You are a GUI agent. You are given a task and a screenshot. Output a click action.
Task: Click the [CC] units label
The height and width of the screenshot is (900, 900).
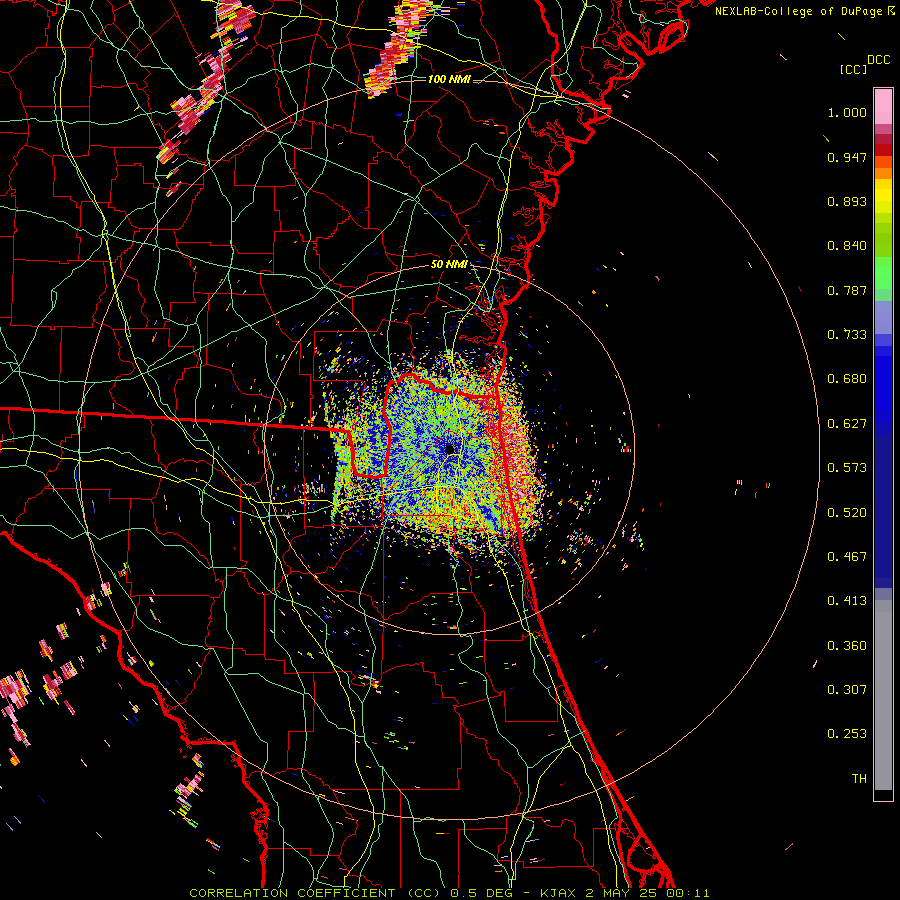853,69
